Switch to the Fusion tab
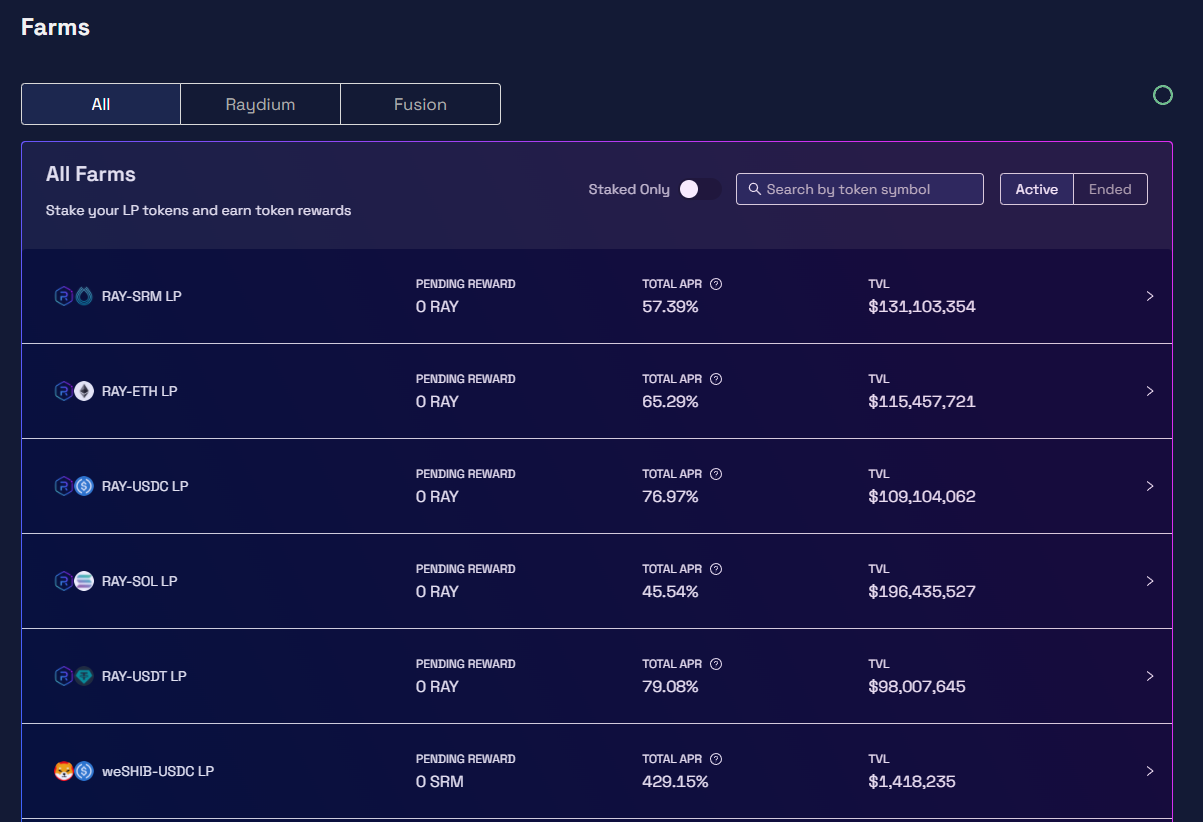The height and width of the screenshot is (822, 1203). (420, 104)
